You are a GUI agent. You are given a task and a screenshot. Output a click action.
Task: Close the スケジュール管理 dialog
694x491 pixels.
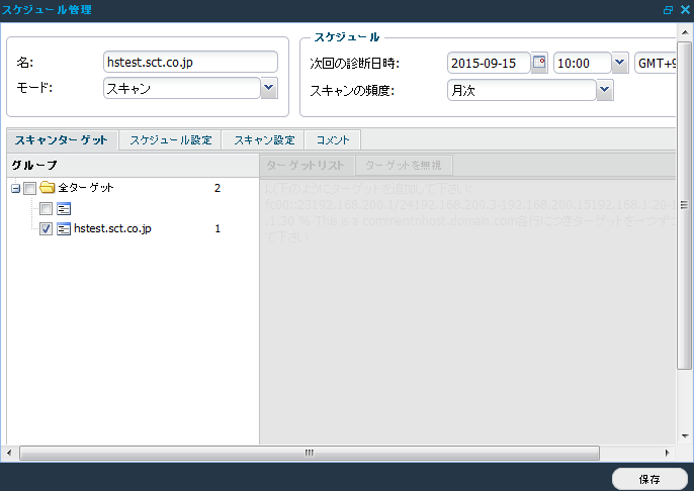point(685,10)
